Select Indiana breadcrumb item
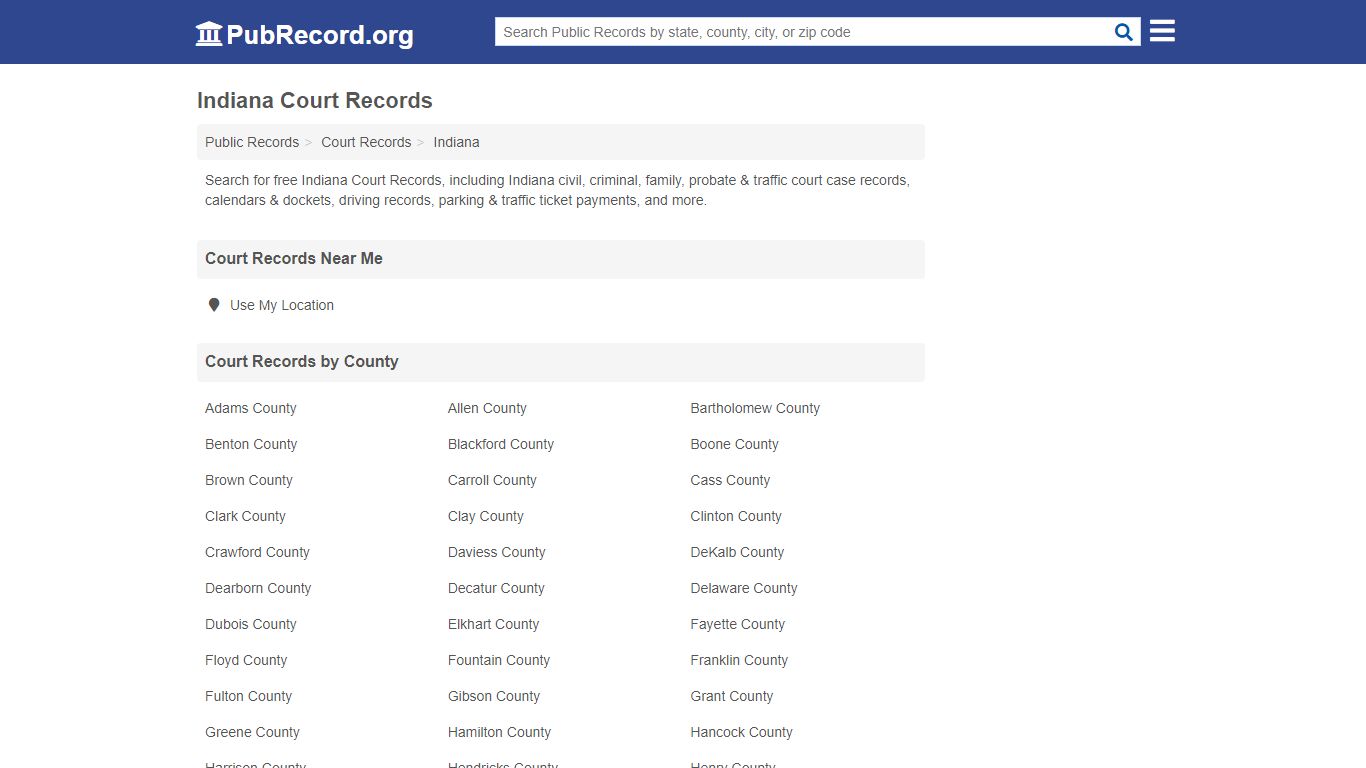This screenshot has height=768, width=1366. [456, 142]
